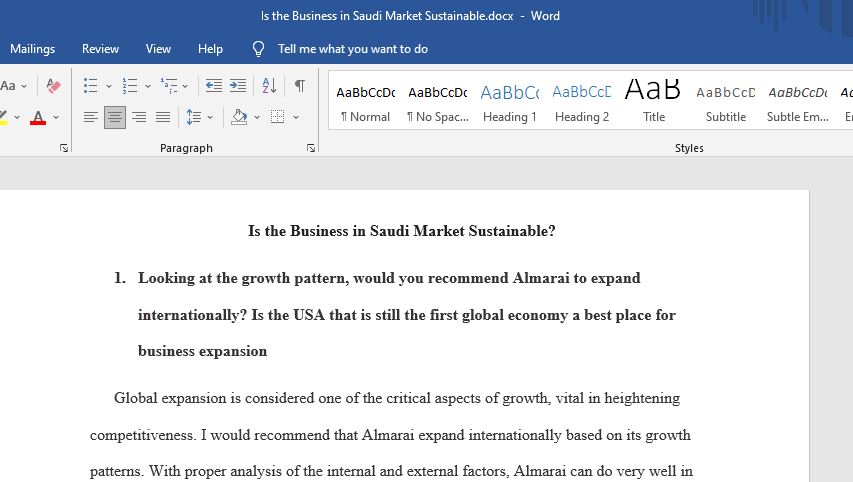This screenshot has width=853, height=482.
Task: Expand the multilevel list dropdown arrow
Action: [x=185, y=86]
